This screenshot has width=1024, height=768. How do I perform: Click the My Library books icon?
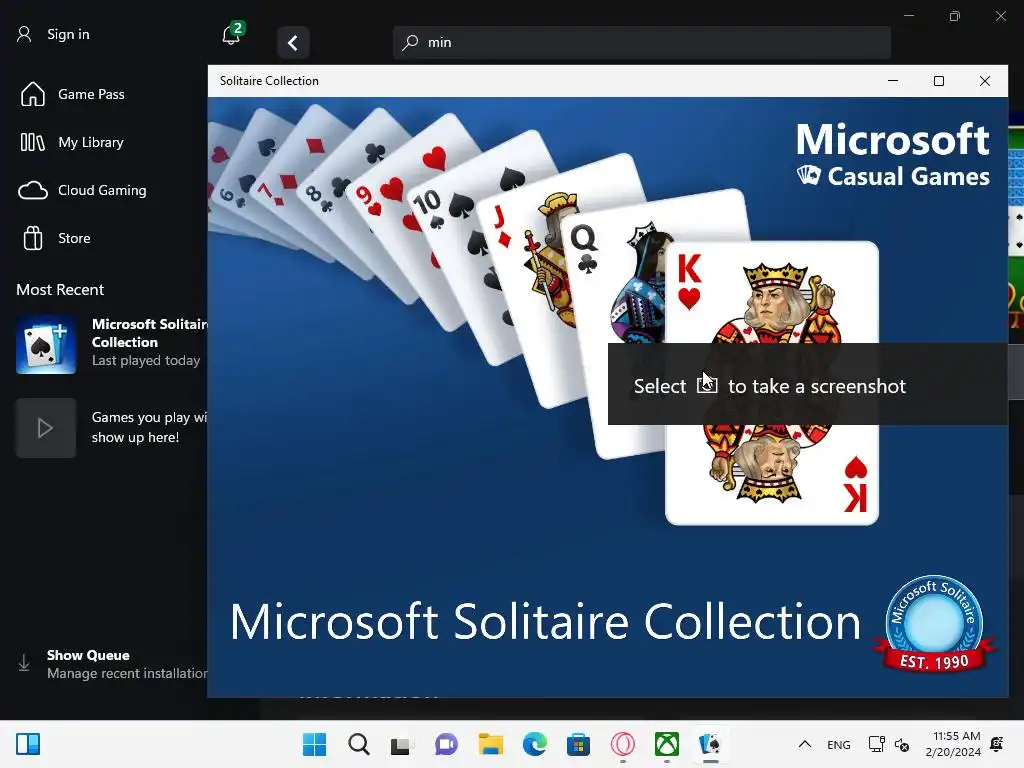coord(33,142)
